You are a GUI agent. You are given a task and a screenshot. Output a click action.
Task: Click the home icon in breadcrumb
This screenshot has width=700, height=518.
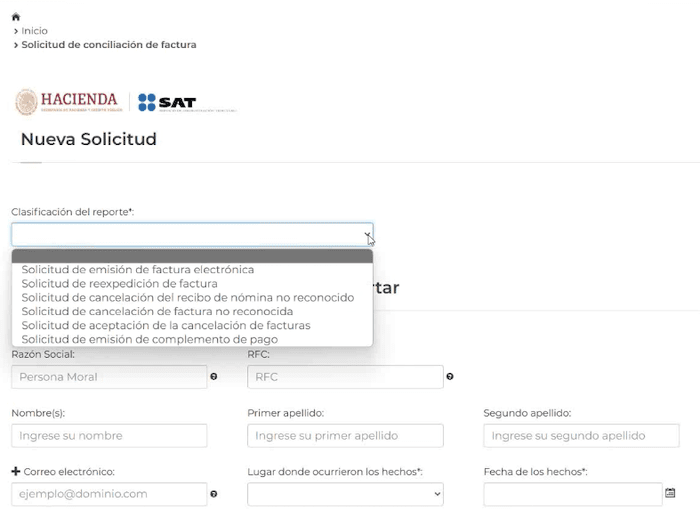coord(15,17)
